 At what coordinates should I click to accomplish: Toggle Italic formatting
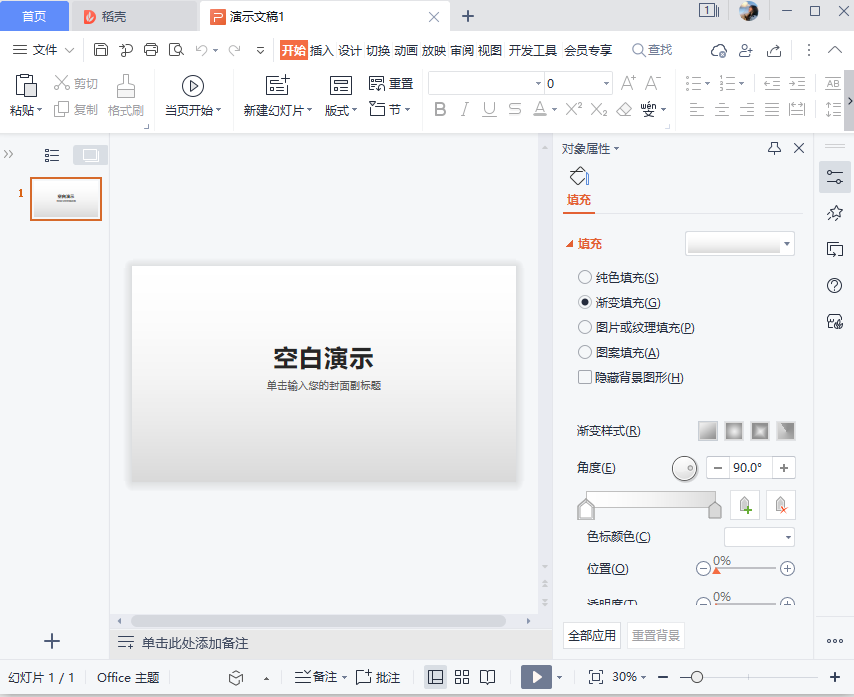click(x=465, y=109)
